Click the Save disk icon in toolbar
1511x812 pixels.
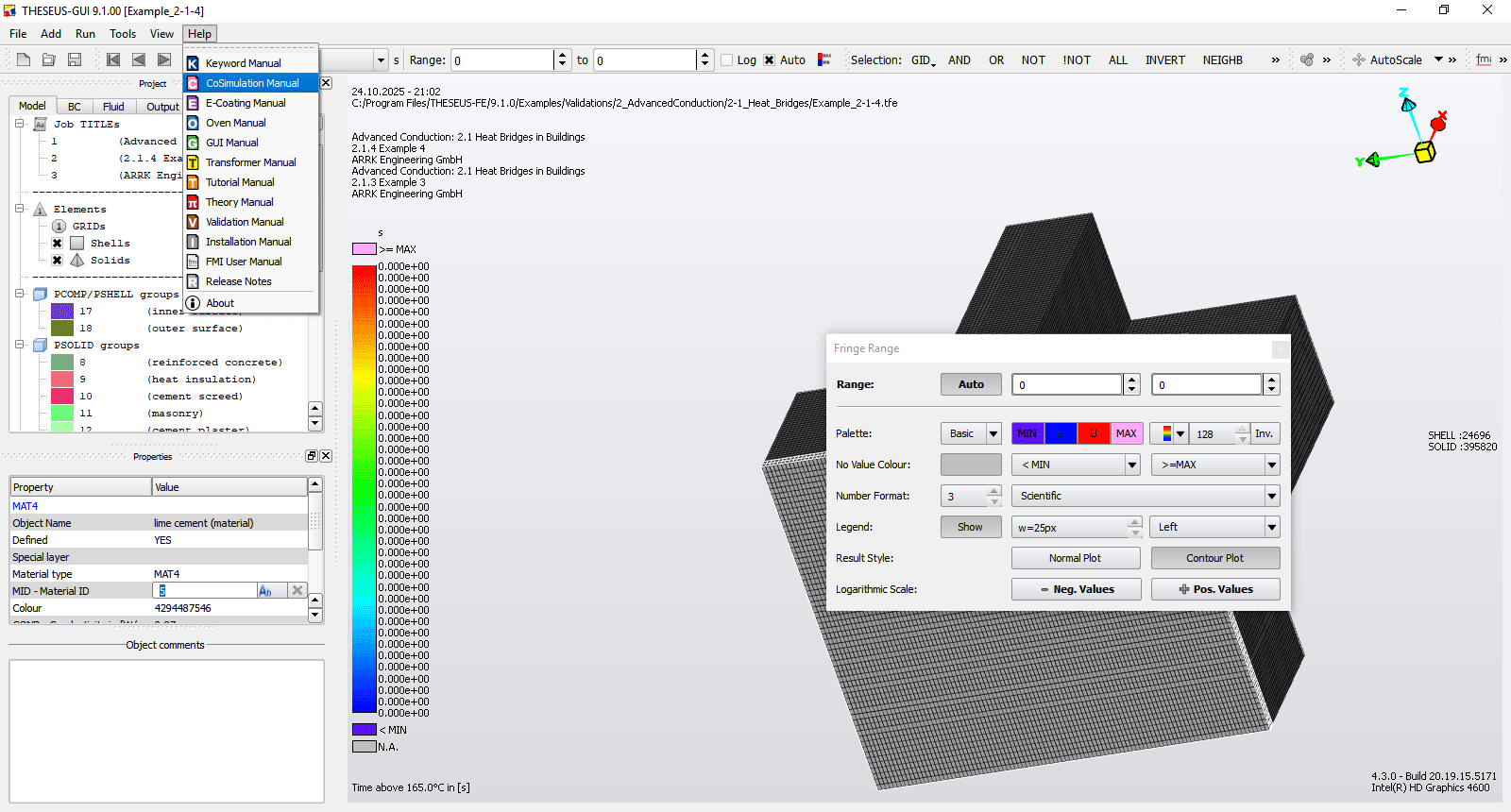coord(75,59)
